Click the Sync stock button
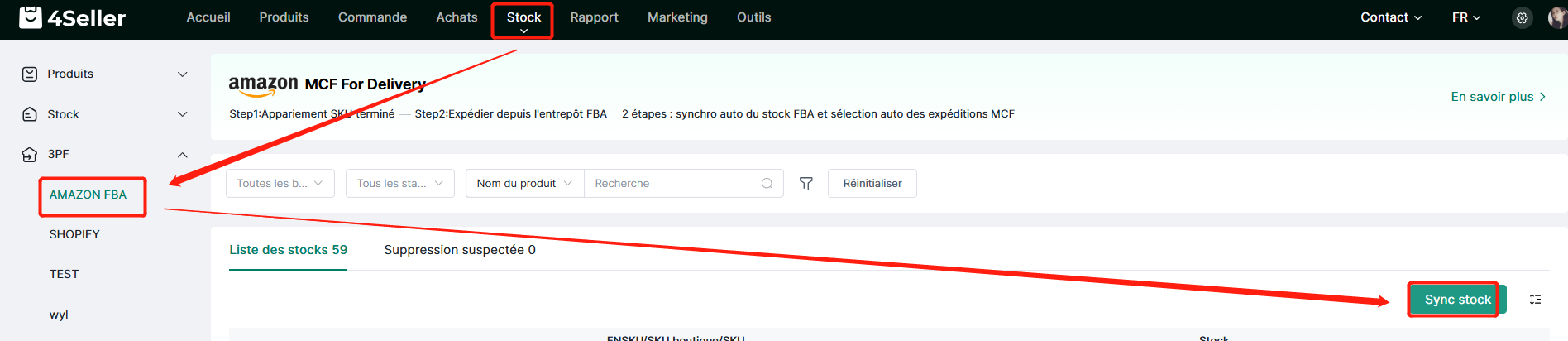Screen dimensions: 1568x341 click(x=1457, y=300)
